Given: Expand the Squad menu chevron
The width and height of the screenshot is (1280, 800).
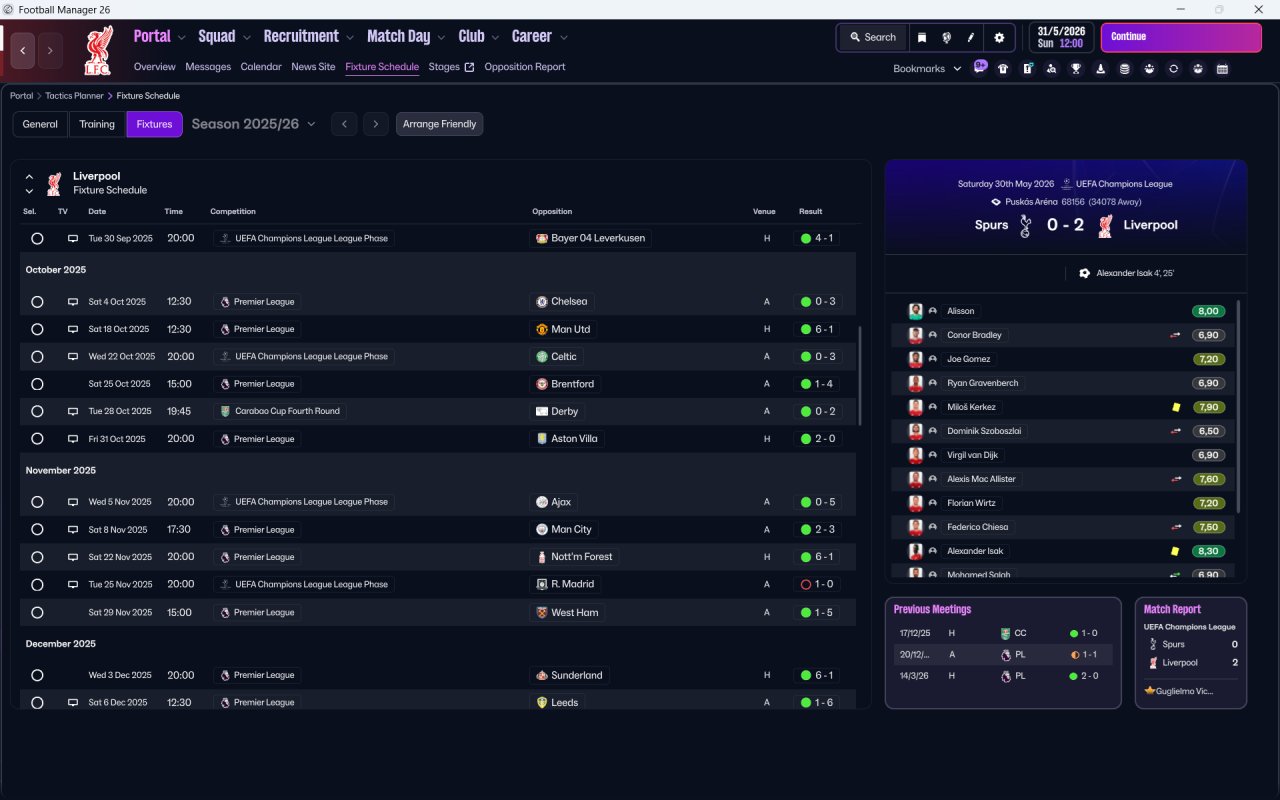Looking at the screenshot, I should 246,38.
